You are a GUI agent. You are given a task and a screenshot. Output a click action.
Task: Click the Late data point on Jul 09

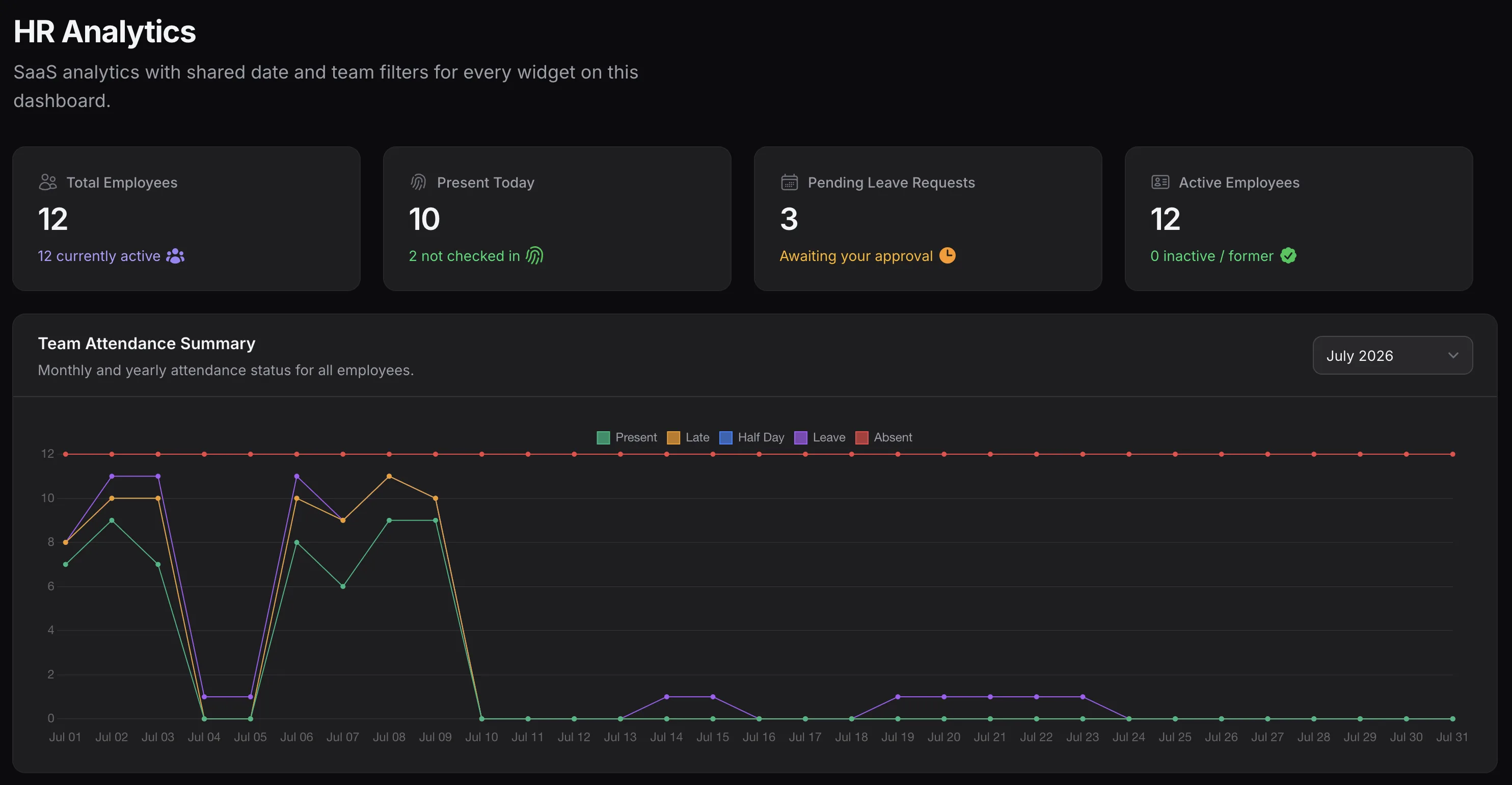coord(436,499)
